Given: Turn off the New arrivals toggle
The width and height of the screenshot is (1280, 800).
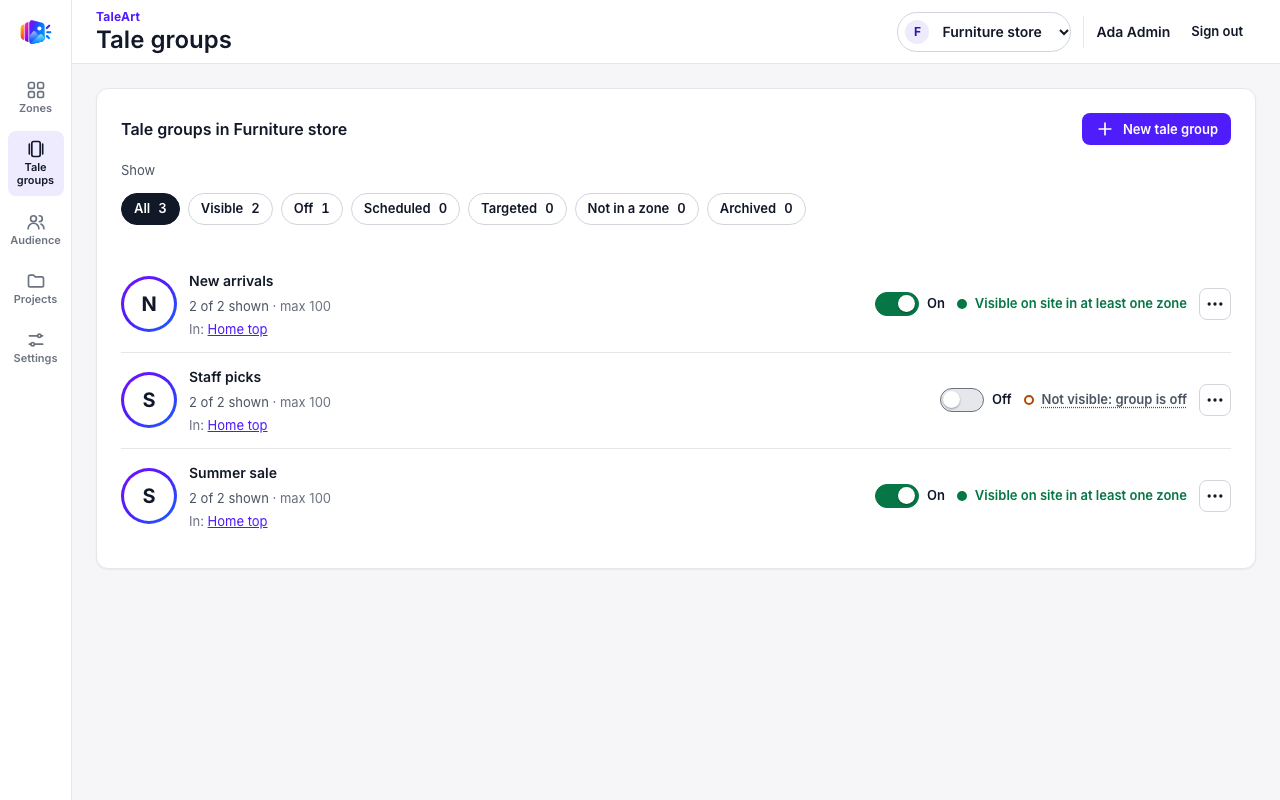Looking at the screenshot, I should (897, 304).
